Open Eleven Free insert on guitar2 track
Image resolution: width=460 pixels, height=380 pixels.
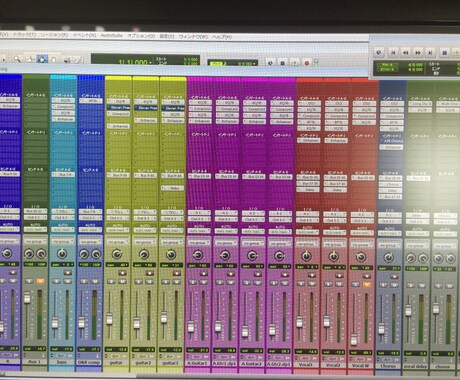[146, 108]
